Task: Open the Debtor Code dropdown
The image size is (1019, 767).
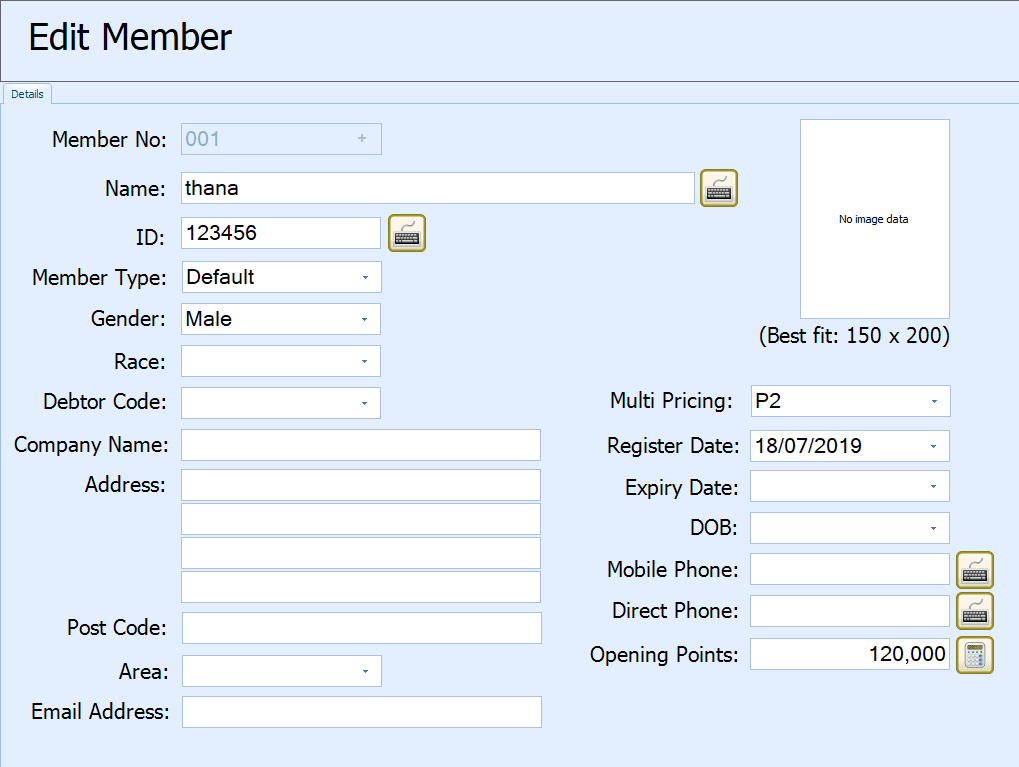Action: coord(365,403)
